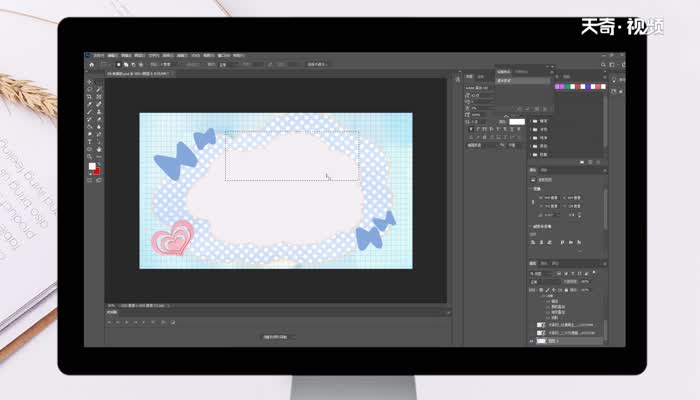700x400 pixels.
Task: Click the Select and Mask button
Action: [317, 65]
